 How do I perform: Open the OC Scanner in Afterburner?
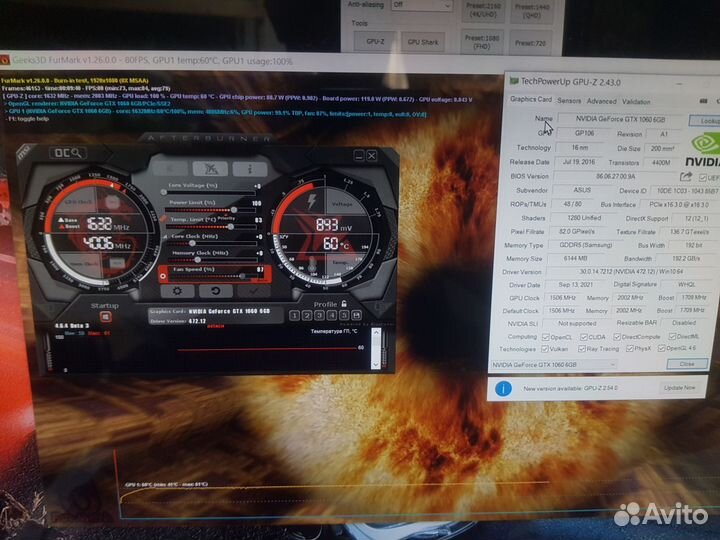[x=68, y=153]
